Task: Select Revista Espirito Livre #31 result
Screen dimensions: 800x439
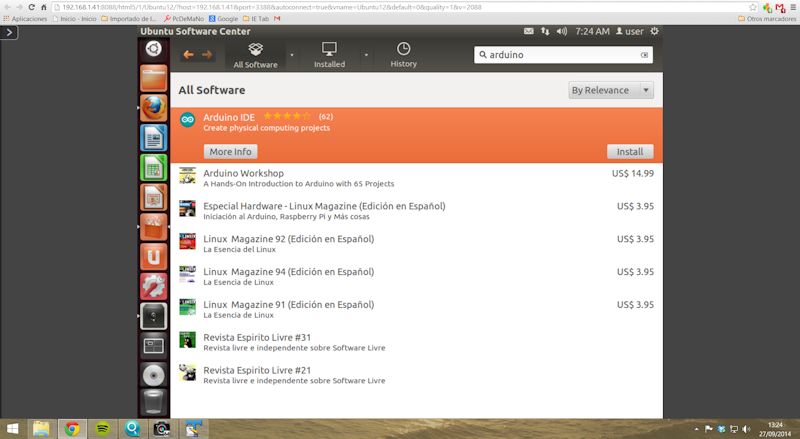Action: [416, 342]
